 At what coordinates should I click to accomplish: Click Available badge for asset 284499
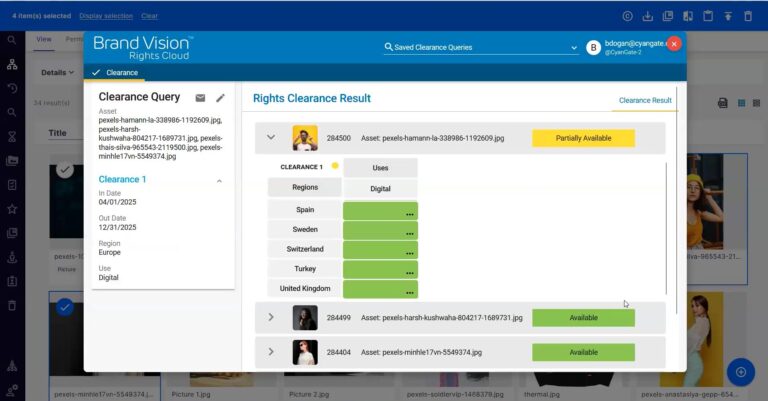[583, 318]
